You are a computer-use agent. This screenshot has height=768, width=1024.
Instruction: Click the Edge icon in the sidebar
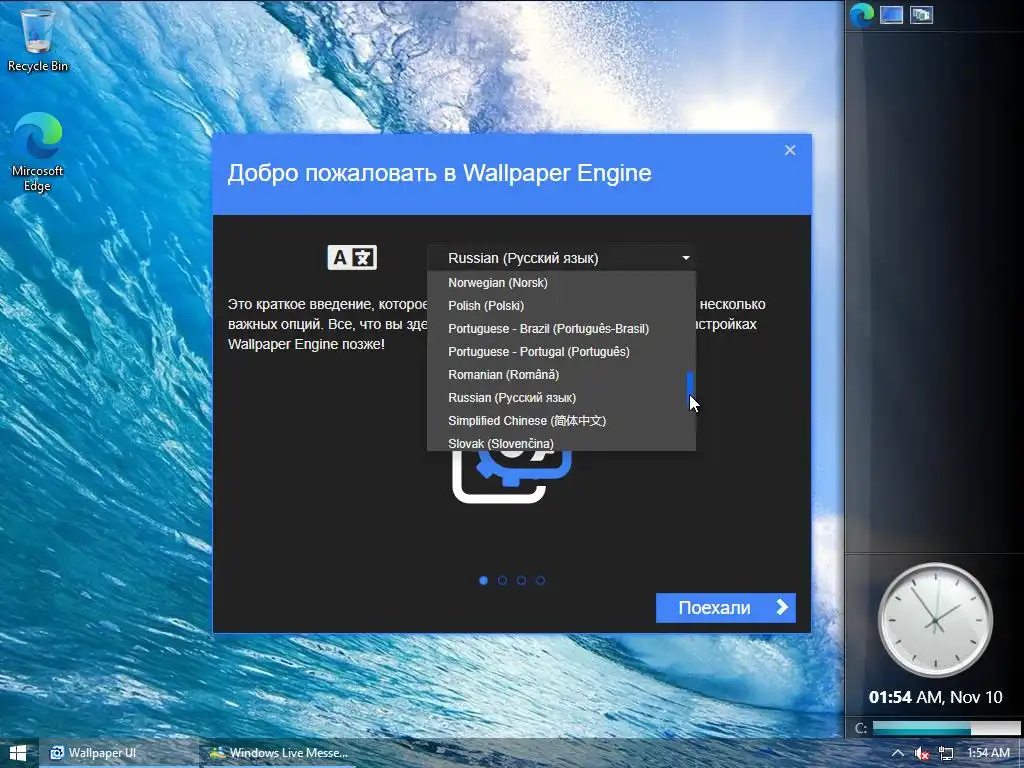pyautogui.click(x=861, y=14)
